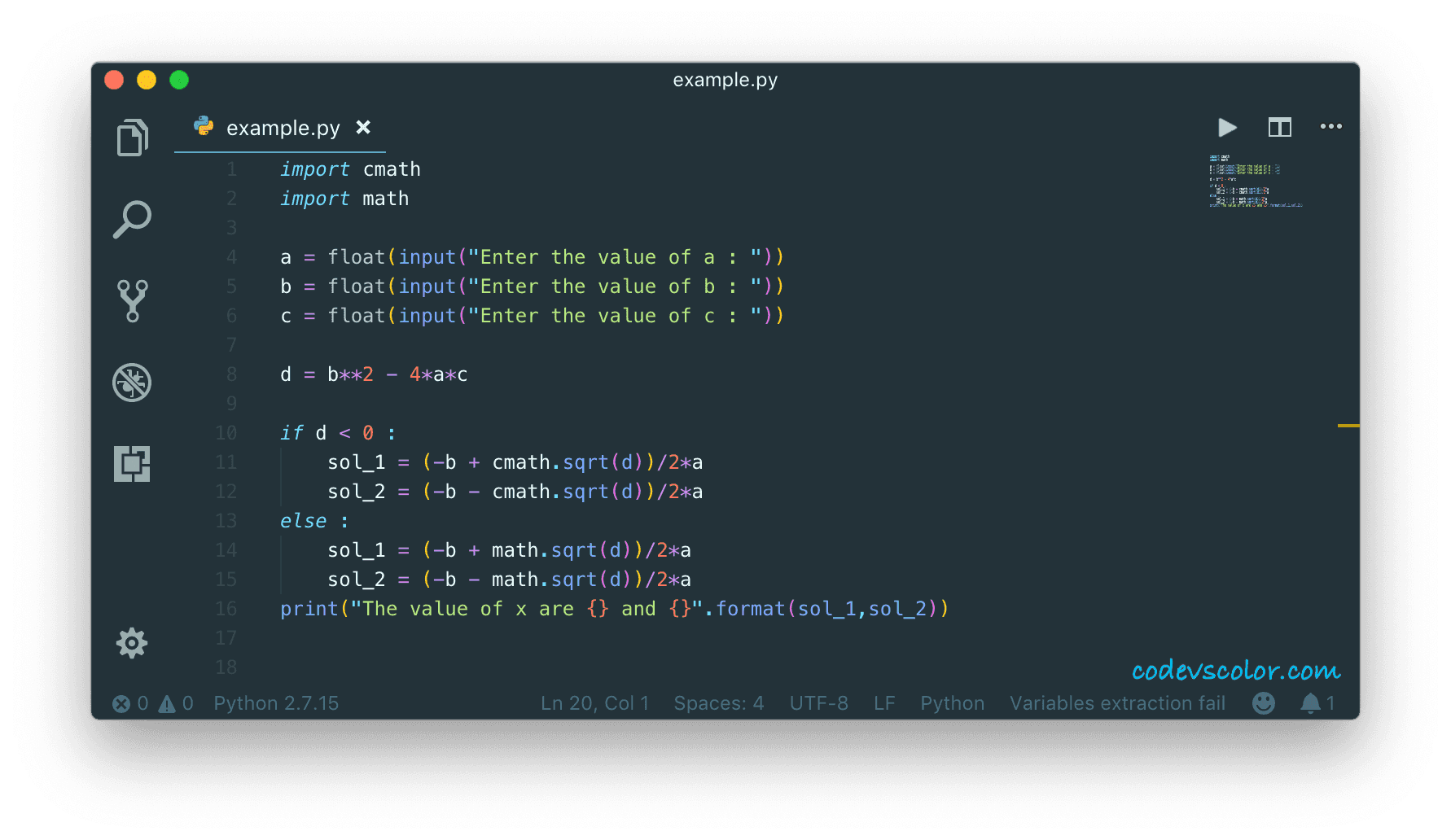Split the editor using the split icon
The image size is (1451, 840).
pos(1279,127)
